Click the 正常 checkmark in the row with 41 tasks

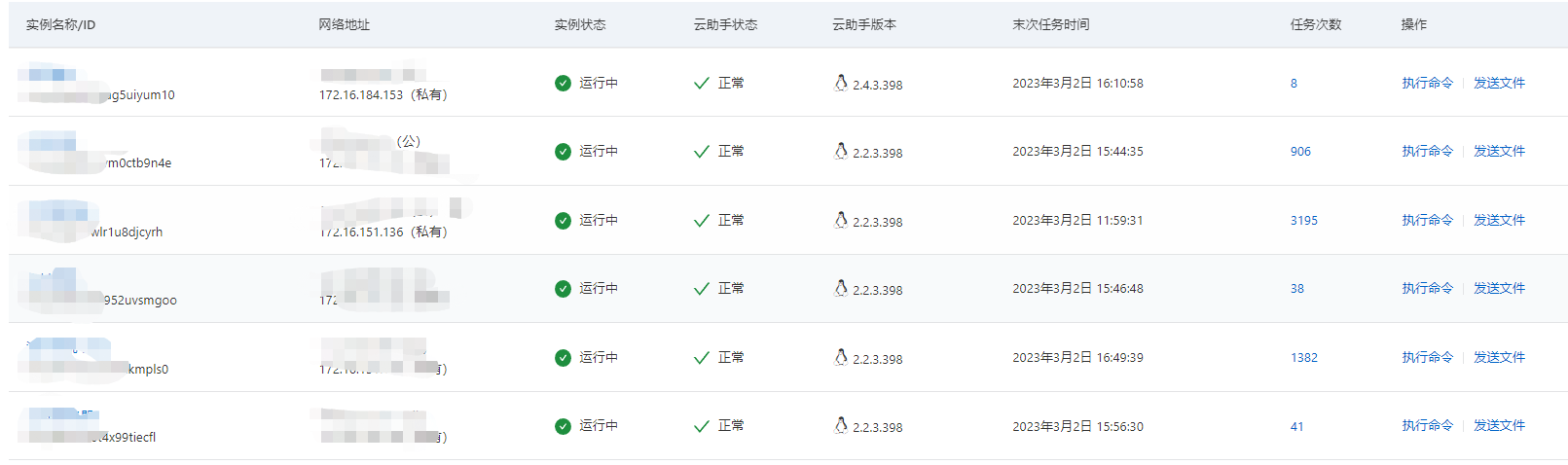click(701, 426)
